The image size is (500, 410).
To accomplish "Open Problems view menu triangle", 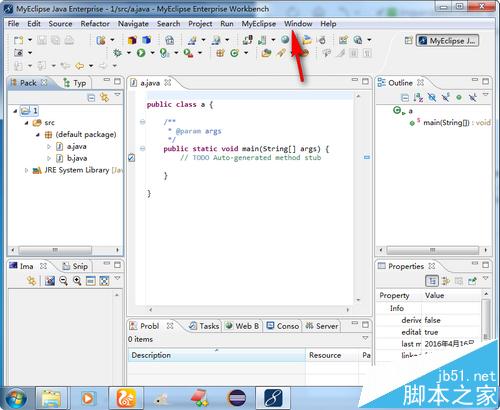I will [365, 338].
